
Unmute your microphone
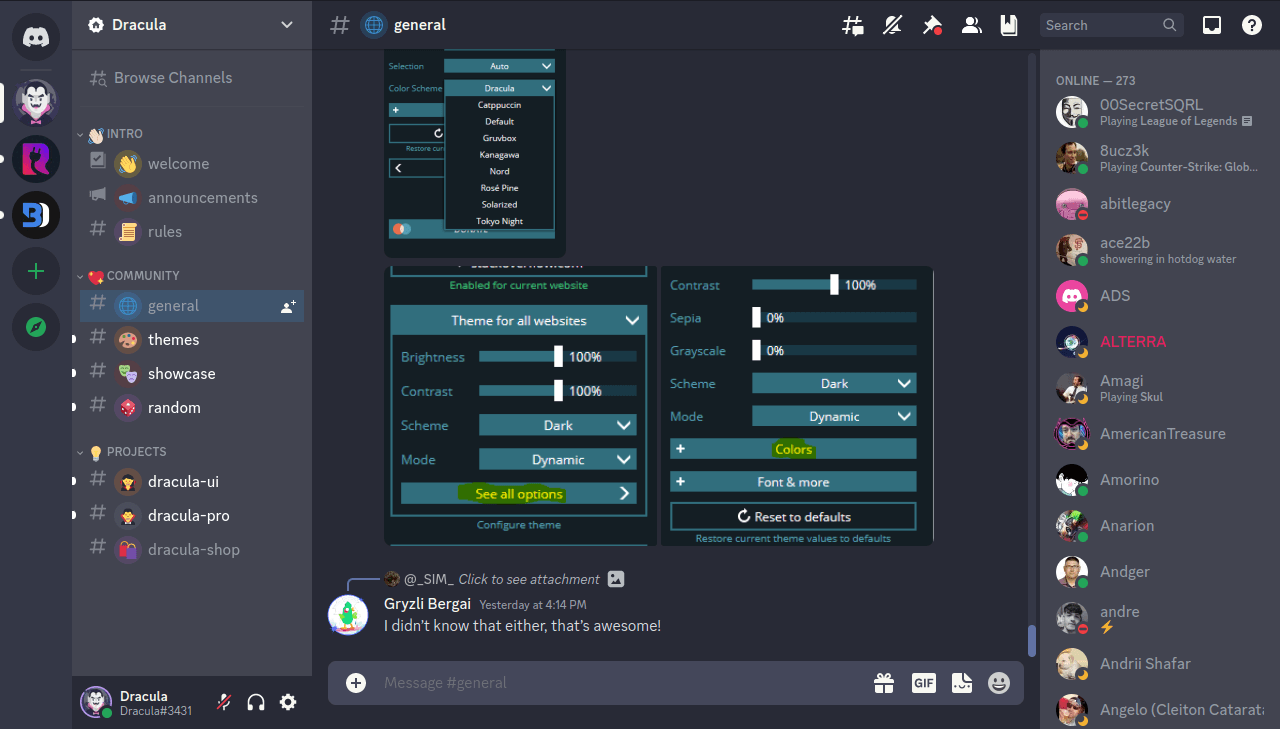[222, 702]
